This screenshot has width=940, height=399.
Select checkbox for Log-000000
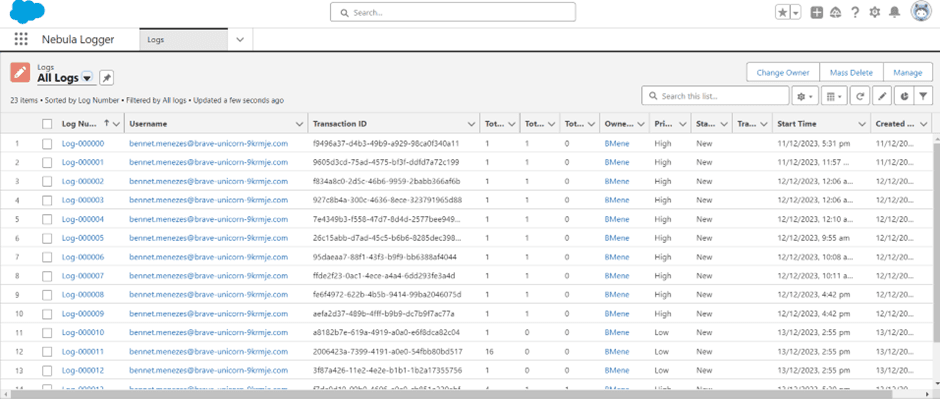click(47, 144)
